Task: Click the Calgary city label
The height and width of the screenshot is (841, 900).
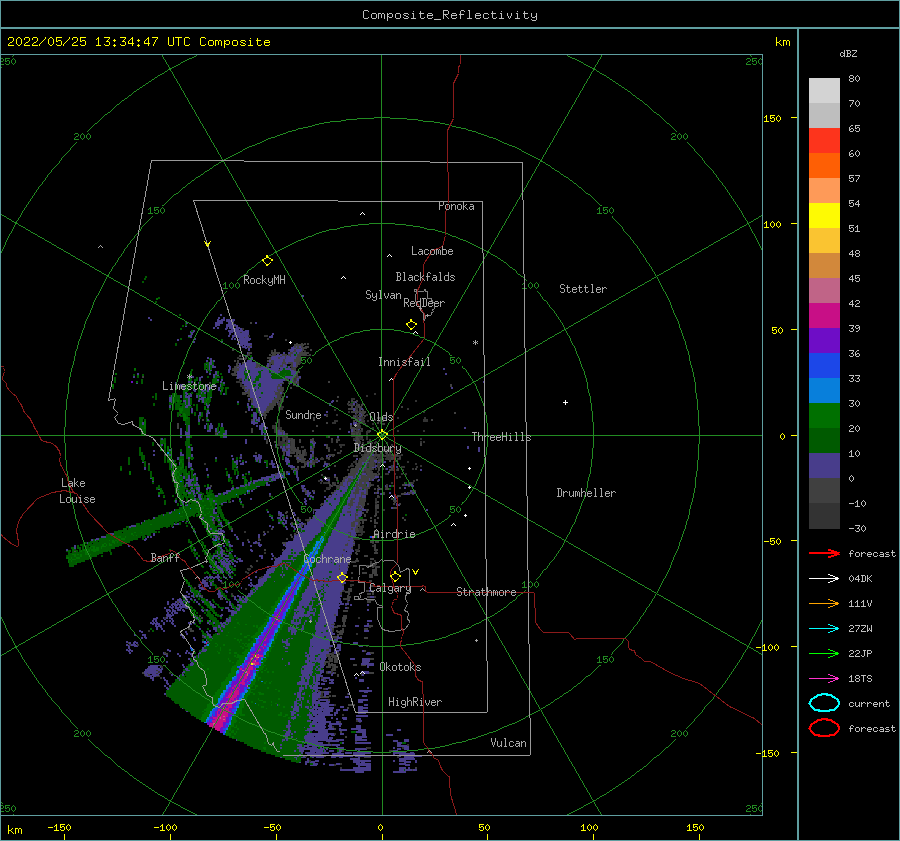Action: (390, 588)
